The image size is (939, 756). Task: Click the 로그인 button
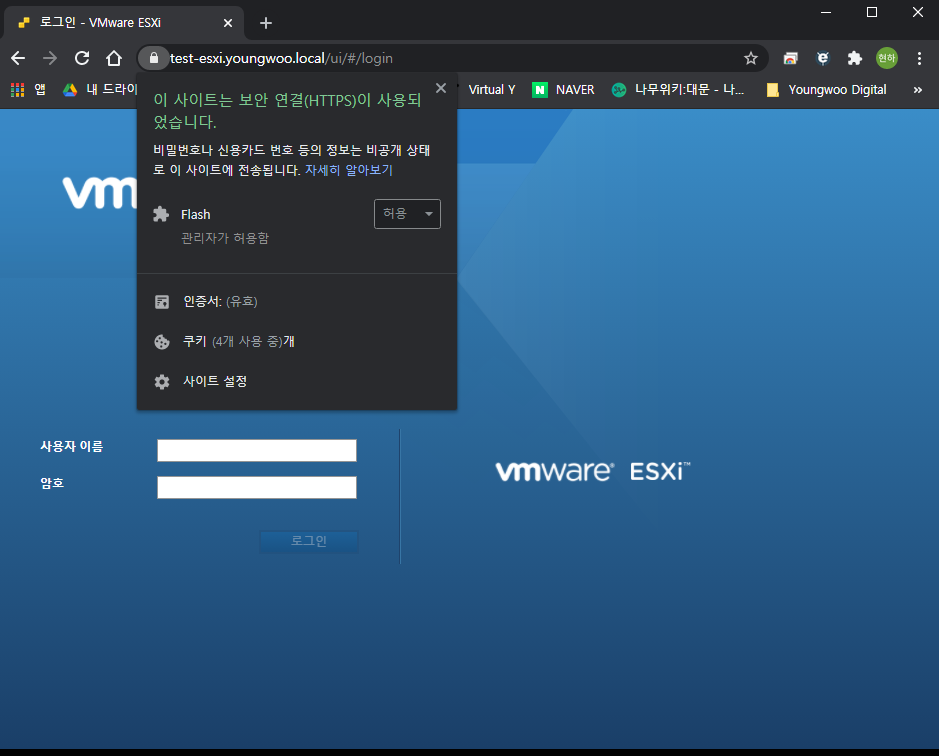(x=309, y=541)
